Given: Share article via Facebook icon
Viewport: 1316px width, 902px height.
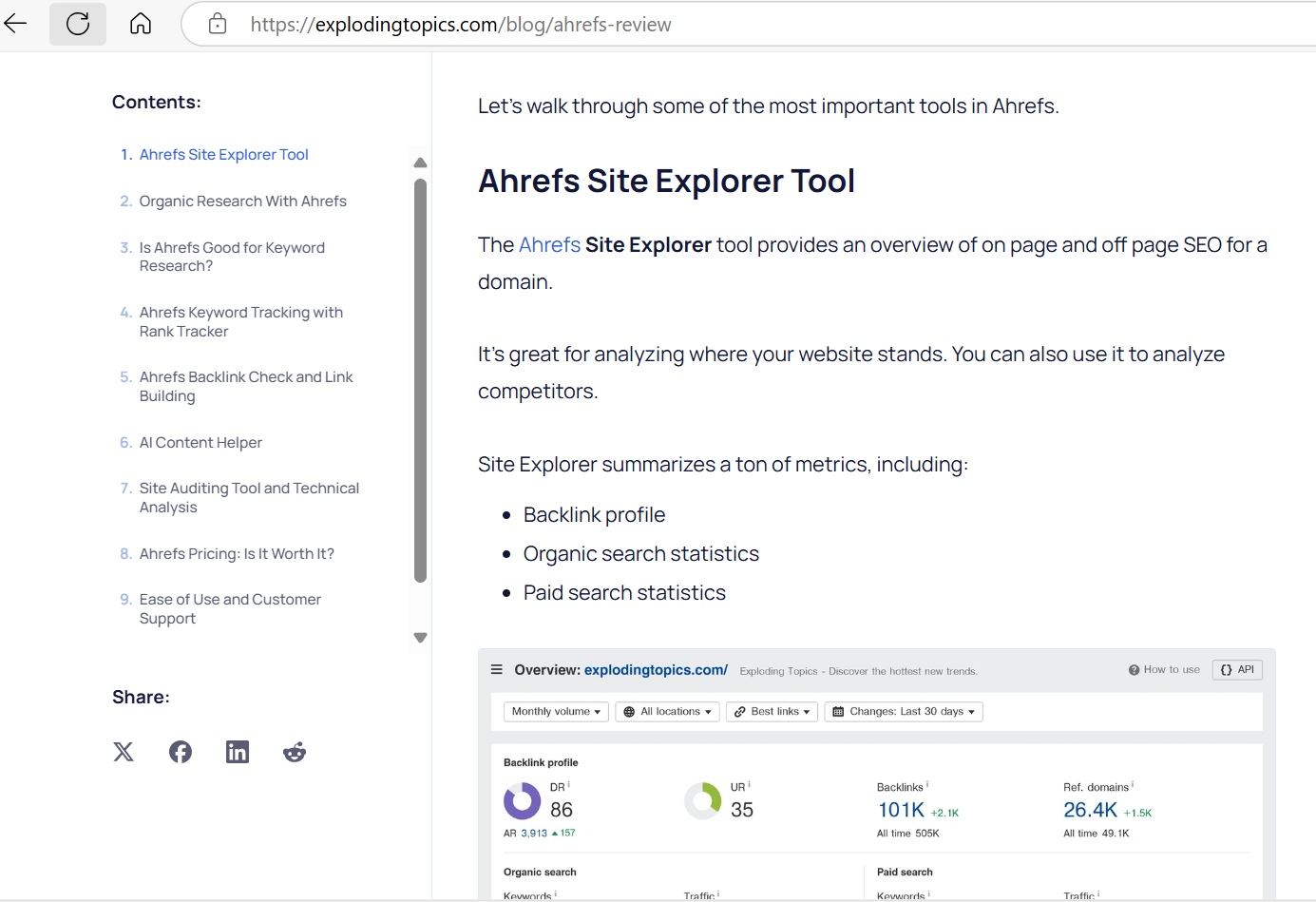Looking at the screenshot, I should [x=181, y=752].
